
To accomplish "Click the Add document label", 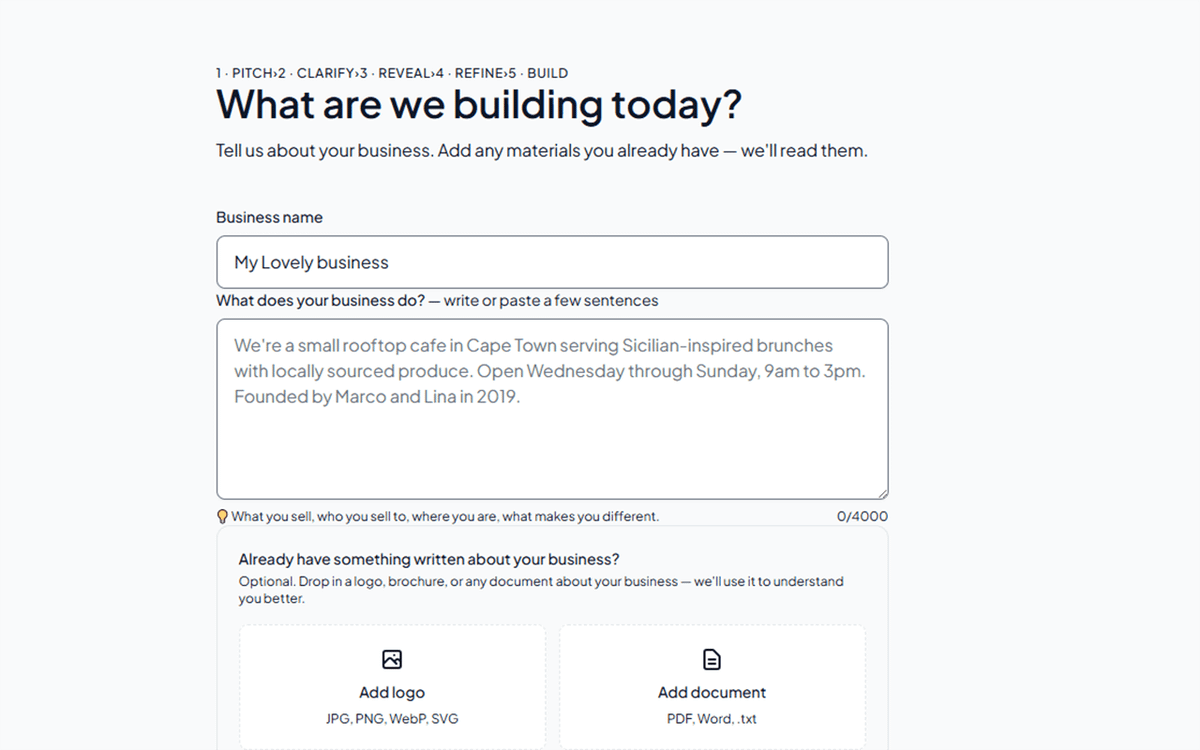I will coord(712,692).
